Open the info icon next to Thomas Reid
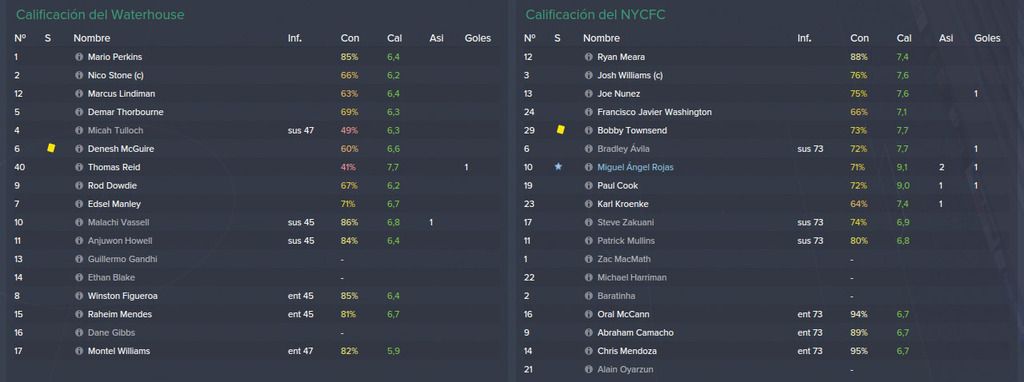Image resolution: width=1024 pixels, height=382 pixels. tap(79, 168)
